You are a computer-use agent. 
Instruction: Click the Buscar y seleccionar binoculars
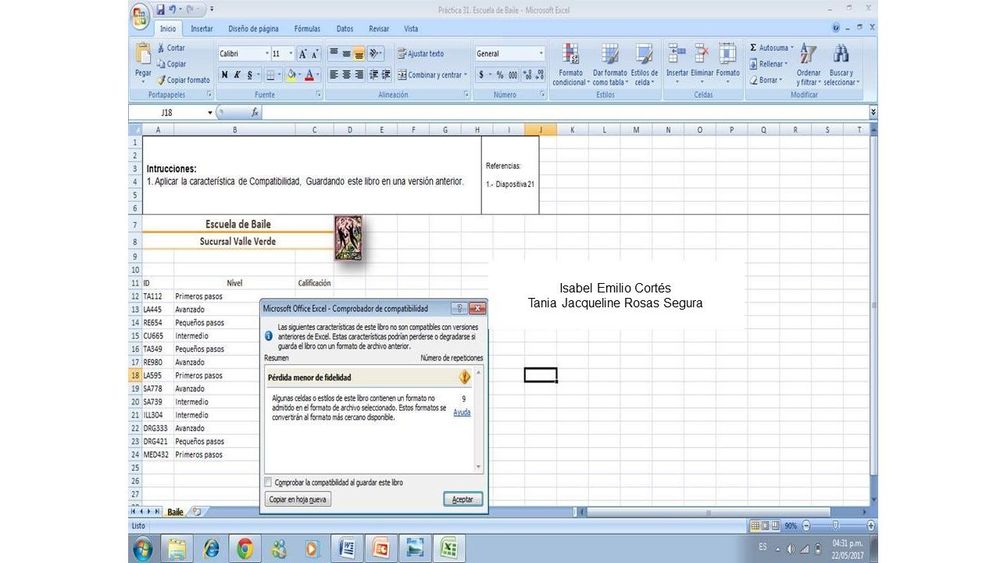(841, 55)
